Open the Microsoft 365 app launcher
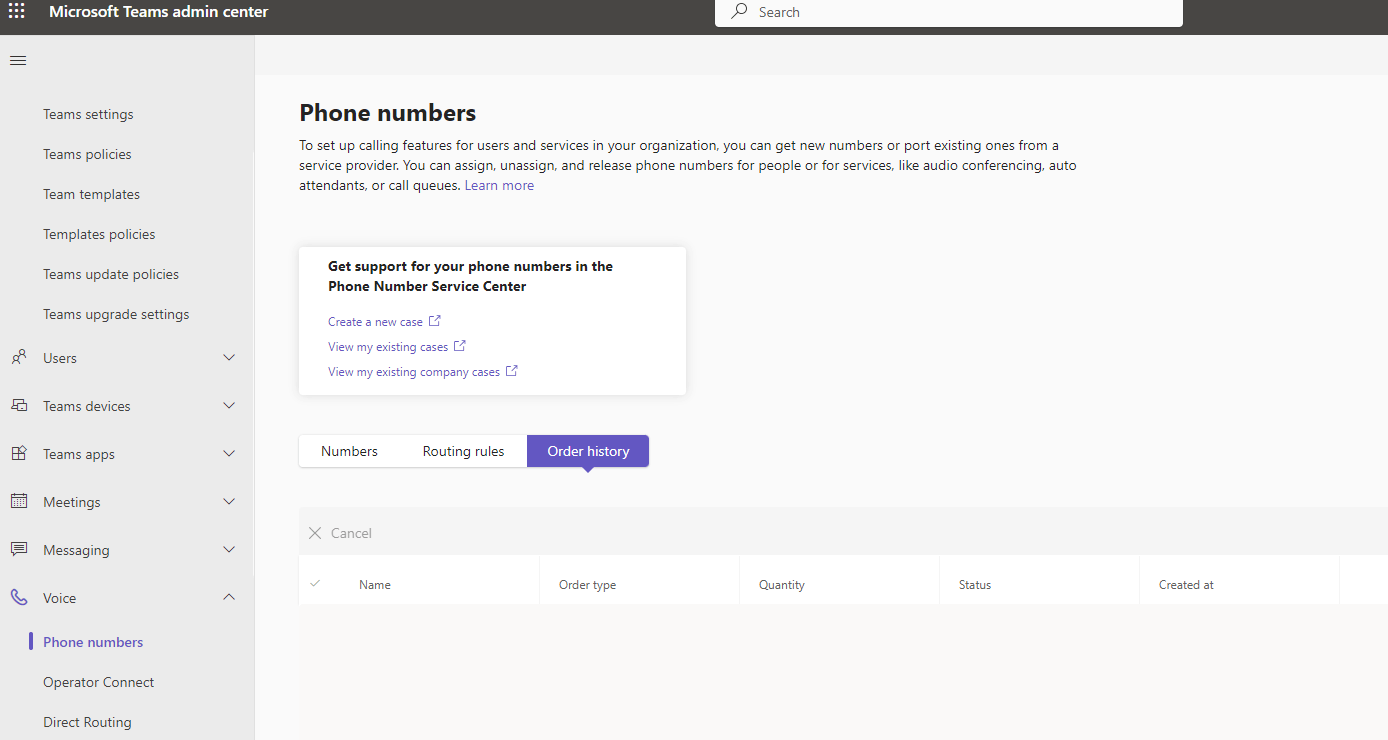This screenshot has width=1388, height=740. (16, 11)
